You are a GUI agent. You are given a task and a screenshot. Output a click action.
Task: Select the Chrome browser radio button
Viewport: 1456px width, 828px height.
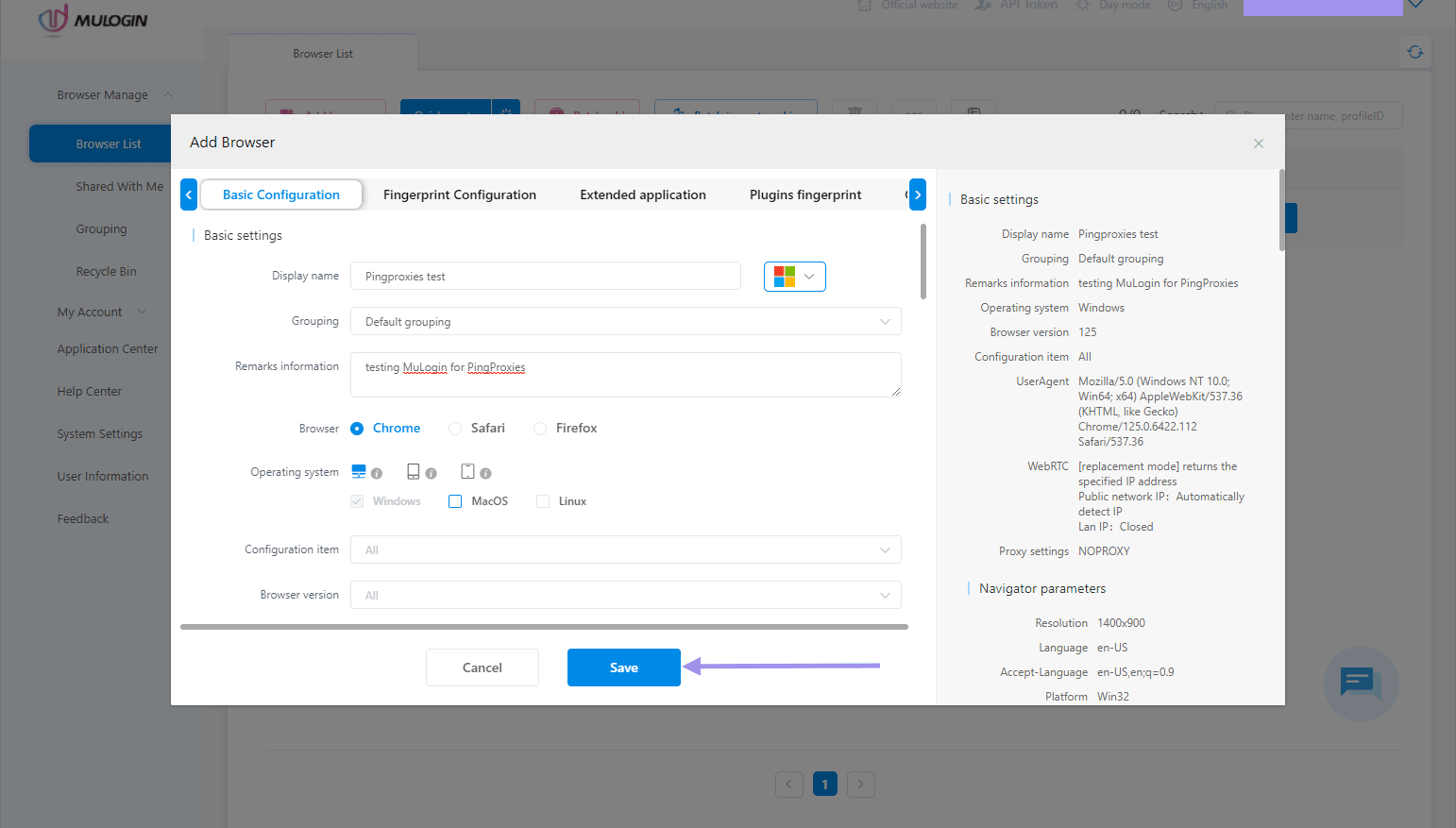(357, 429)
